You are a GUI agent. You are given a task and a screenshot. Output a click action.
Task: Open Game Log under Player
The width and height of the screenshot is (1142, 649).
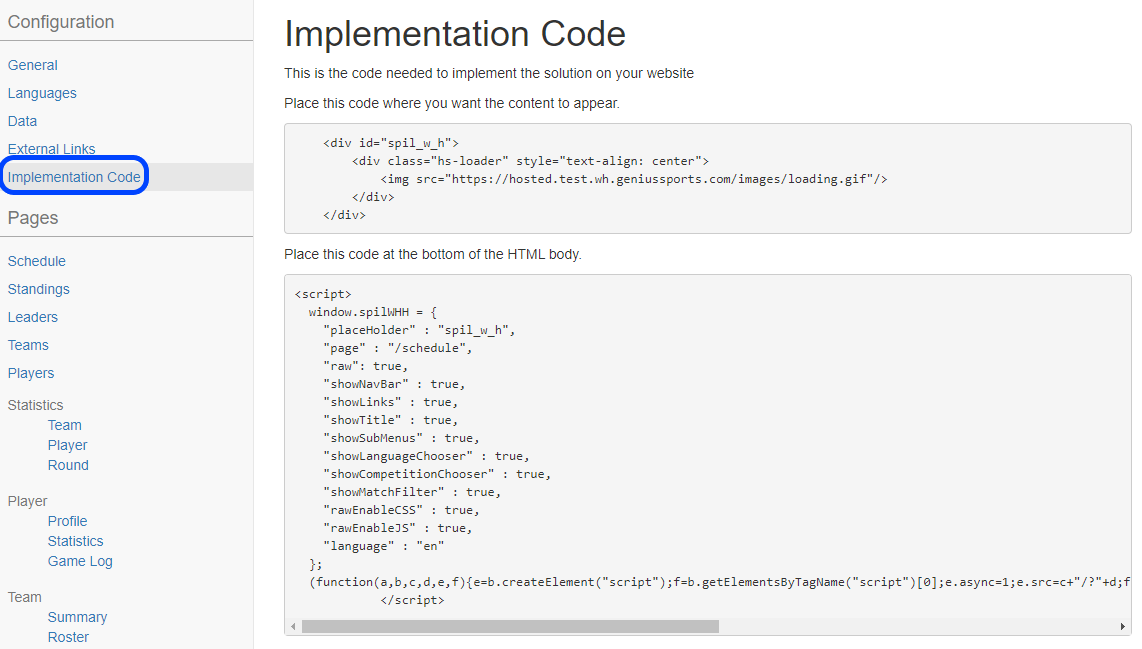[x=80, y=562]
